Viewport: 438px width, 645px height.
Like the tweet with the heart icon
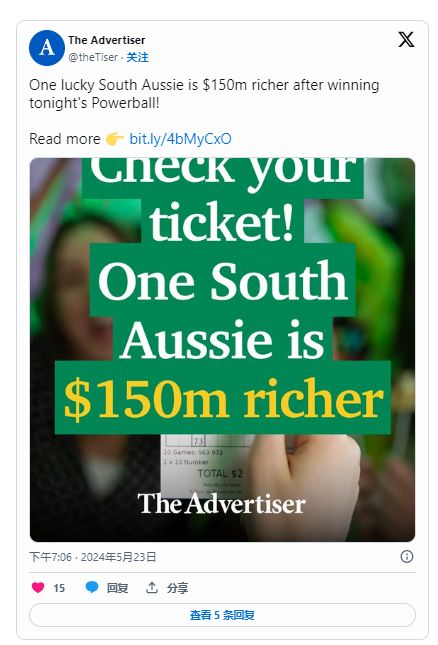38,587
